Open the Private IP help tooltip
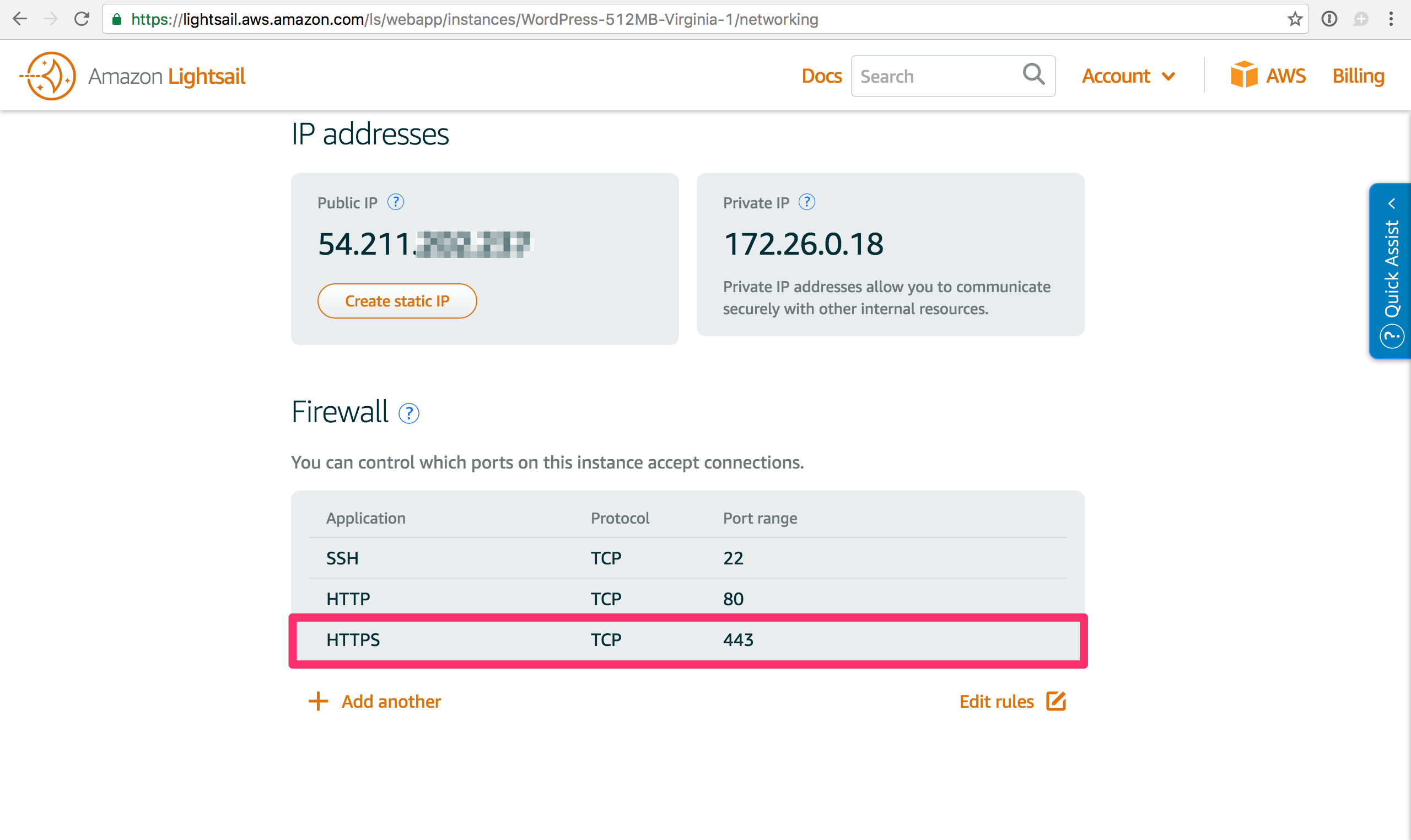The height and width of the screenshot is (840, 1411). pos(806,202)
